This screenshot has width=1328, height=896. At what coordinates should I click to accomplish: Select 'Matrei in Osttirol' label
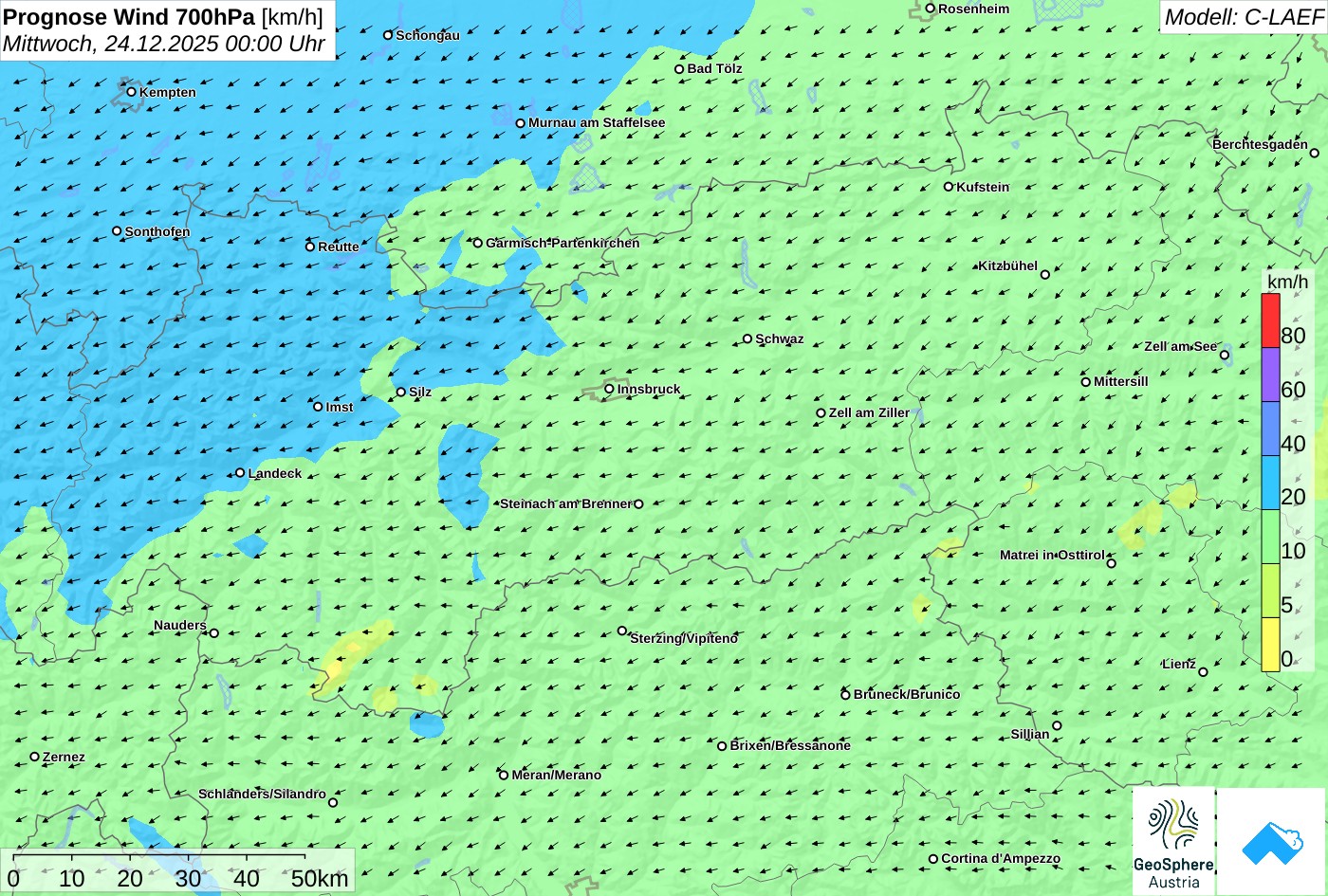[1052, 555]
